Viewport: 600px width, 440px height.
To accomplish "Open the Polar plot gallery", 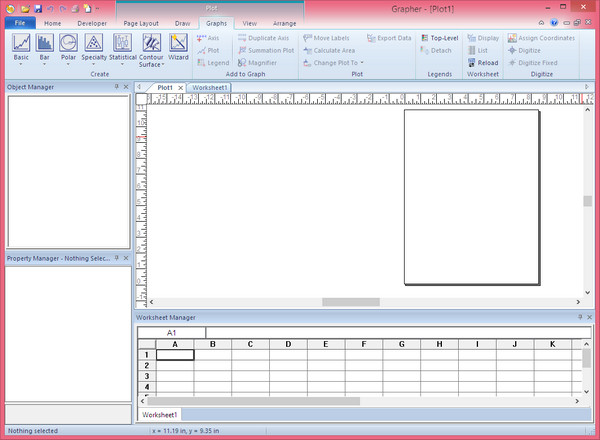I will (x=68, y=48).
